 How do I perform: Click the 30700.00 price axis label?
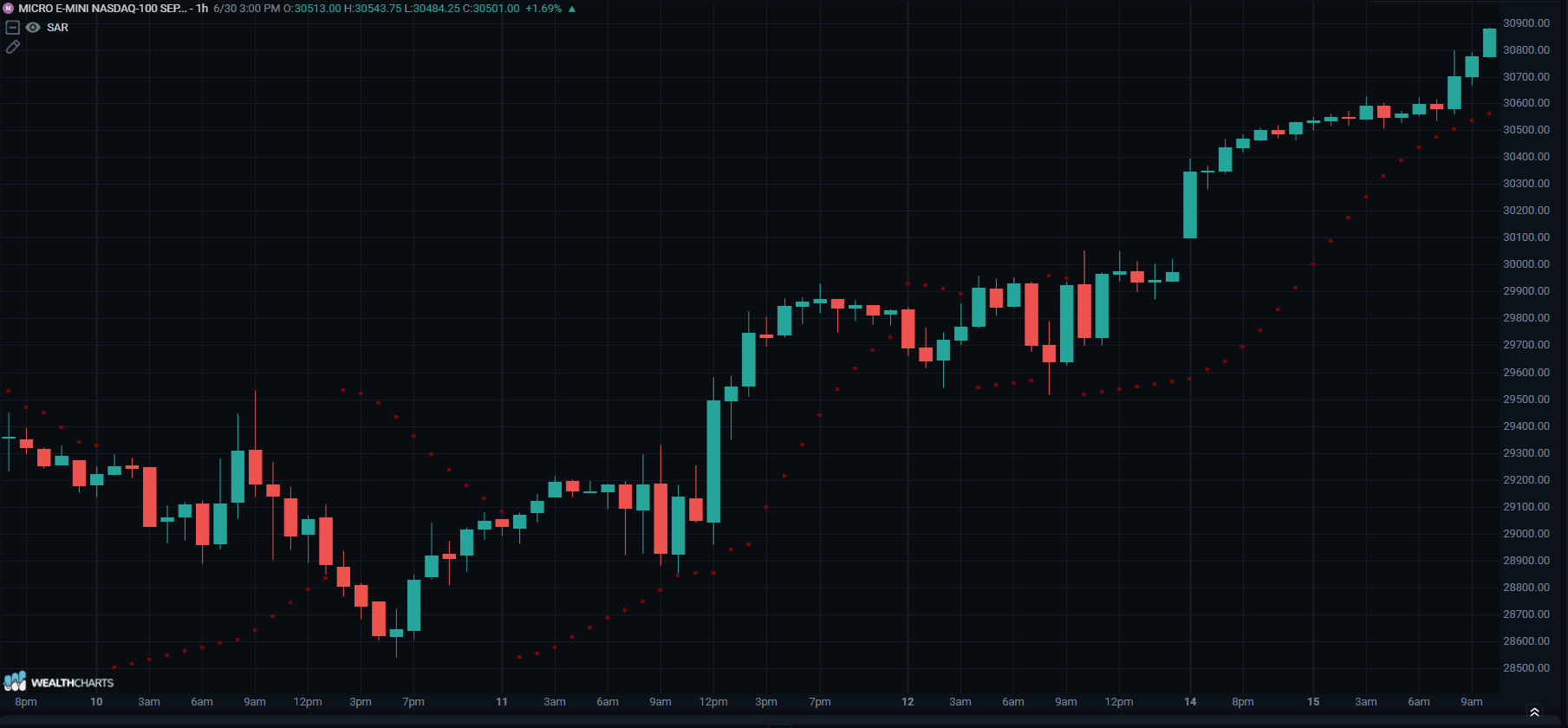pyautogui.click(x=1526, y=77)
